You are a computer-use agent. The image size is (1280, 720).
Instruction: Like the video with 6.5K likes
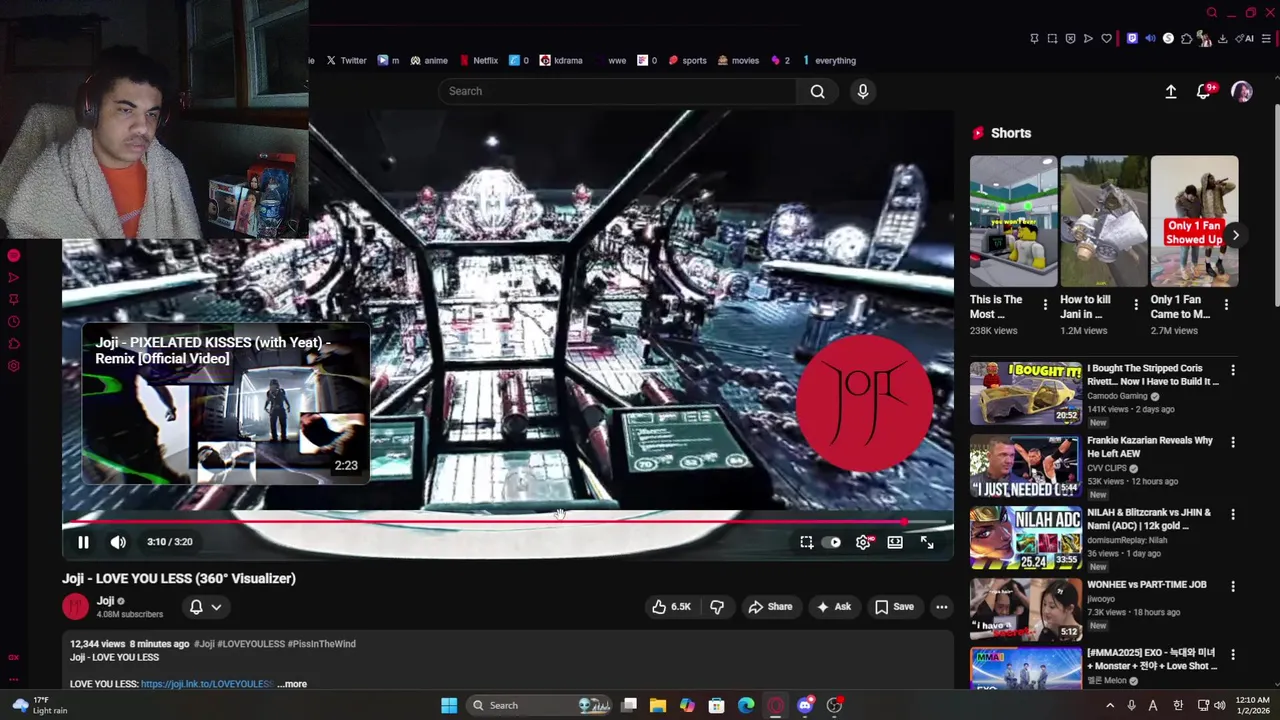click(672, 606)
